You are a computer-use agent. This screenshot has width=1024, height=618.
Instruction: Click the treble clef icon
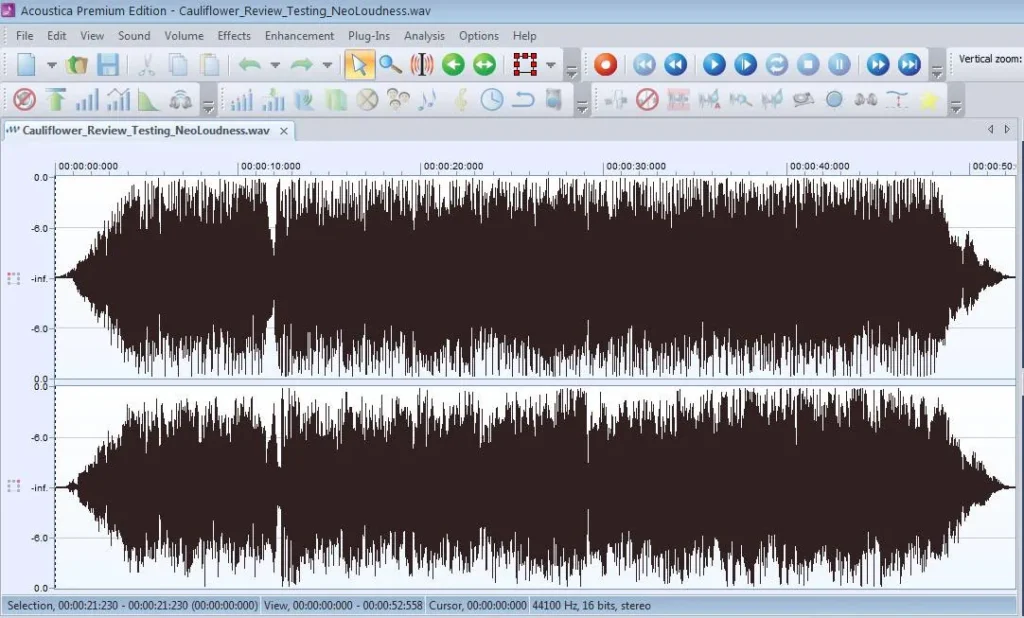point(461,100)
